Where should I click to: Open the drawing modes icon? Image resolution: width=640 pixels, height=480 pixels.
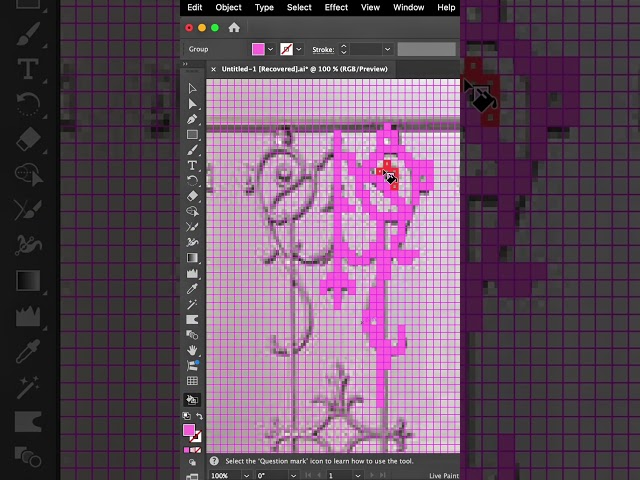click(192, 462)
